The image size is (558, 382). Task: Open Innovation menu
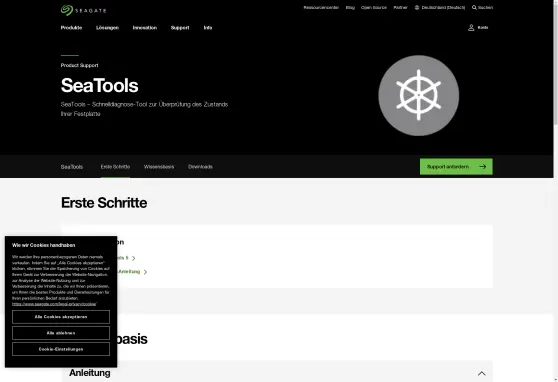(144, 28)
